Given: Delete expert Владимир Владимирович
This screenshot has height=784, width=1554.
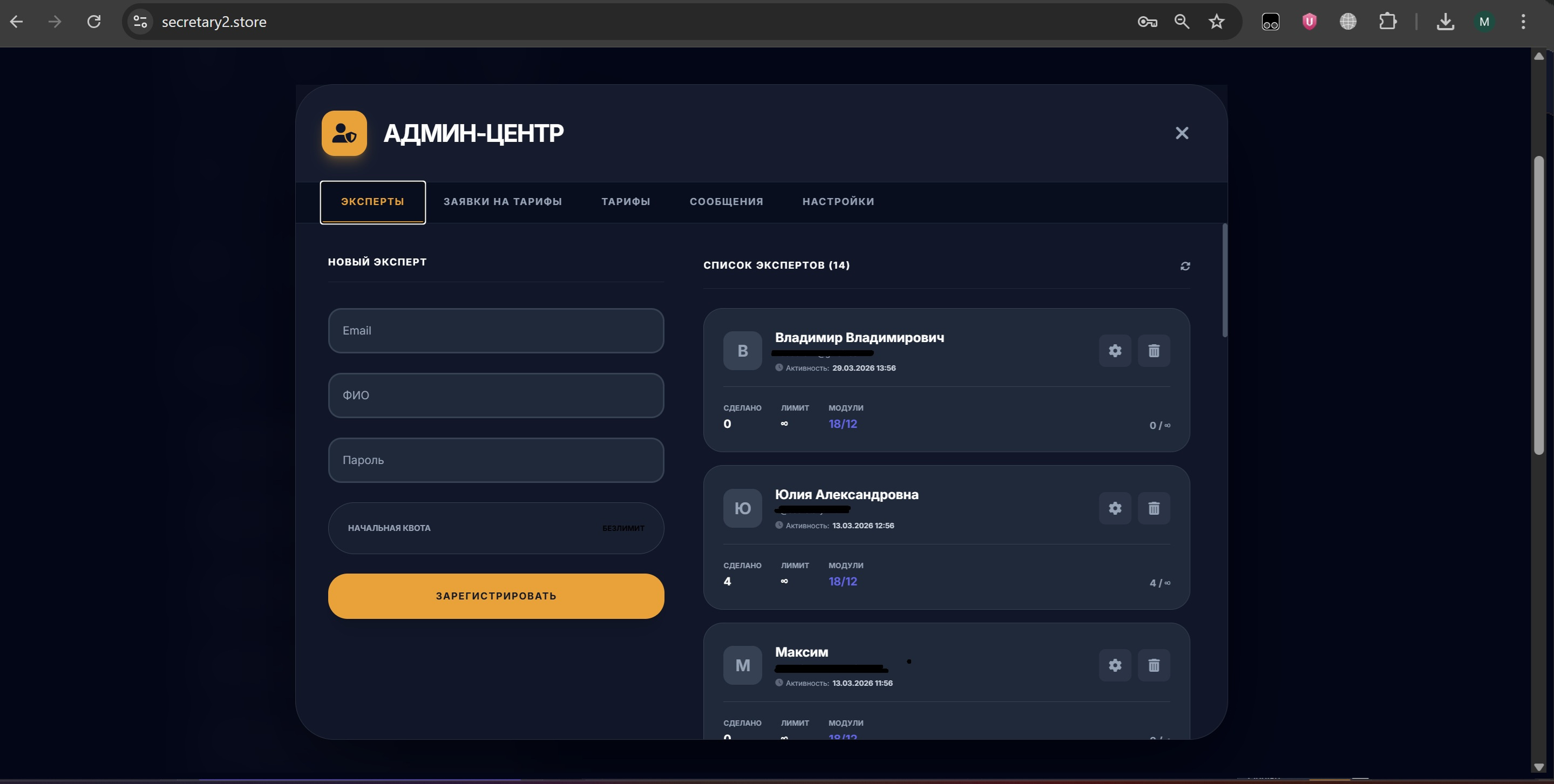Looking at the screenshot, I should pyautogui.click(x=1153, y=350).
